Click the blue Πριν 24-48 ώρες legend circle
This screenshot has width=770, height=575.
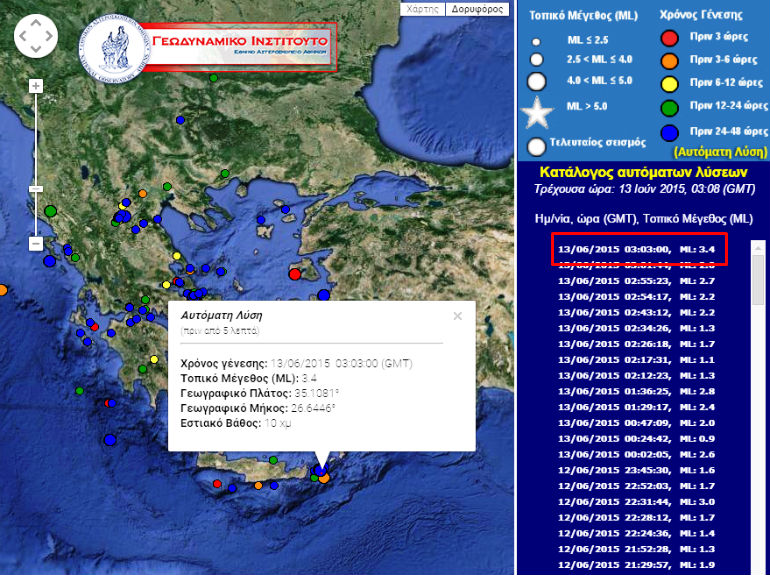coord(670,132)
